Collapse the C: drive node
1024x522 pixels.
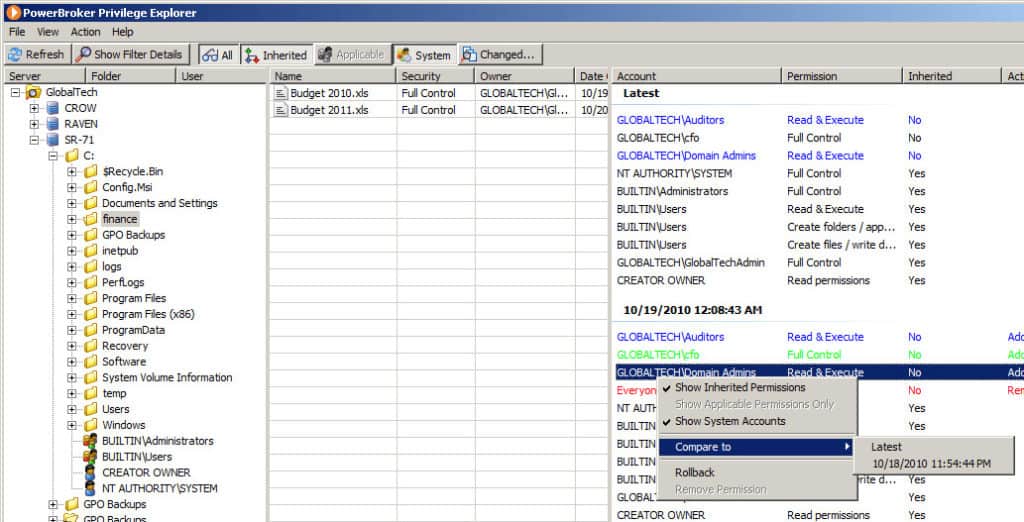coord(53,155)
